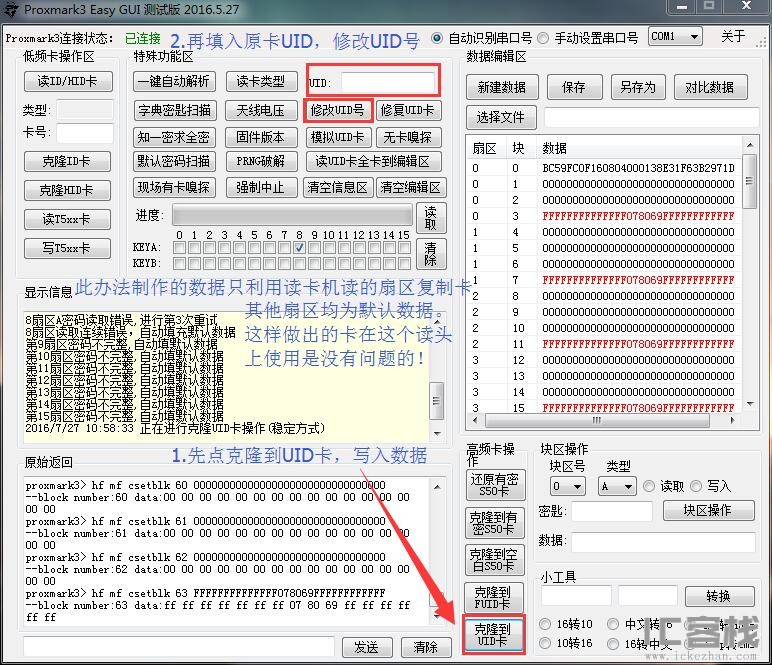Click the 读卡类型 button
The height and width of the screenshot is (665, 772).
[x=261, y=81]
